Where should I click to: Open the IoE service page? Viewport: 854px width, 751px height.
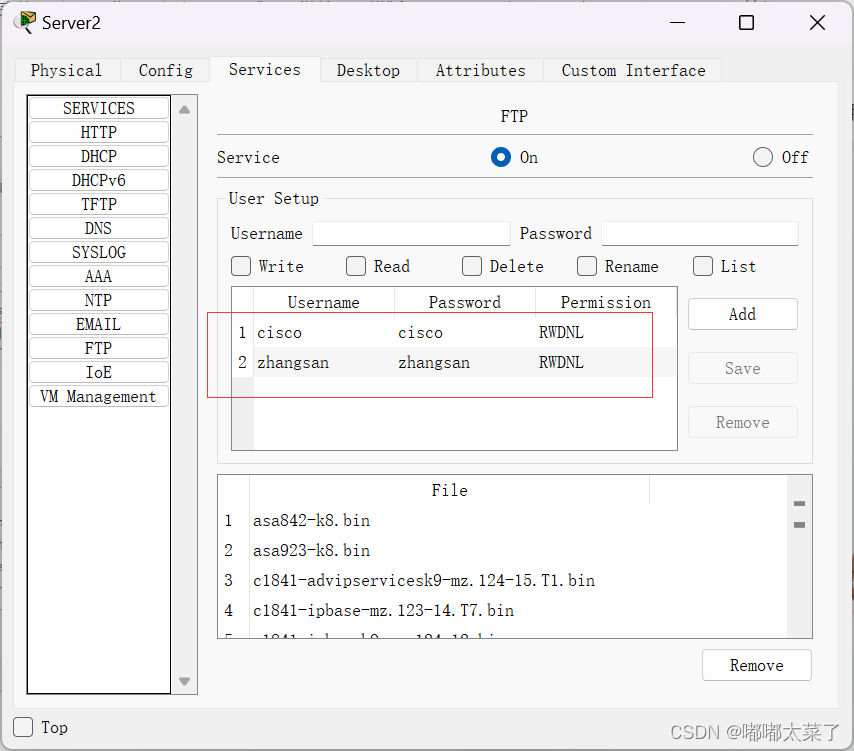(x=99, y=372)
